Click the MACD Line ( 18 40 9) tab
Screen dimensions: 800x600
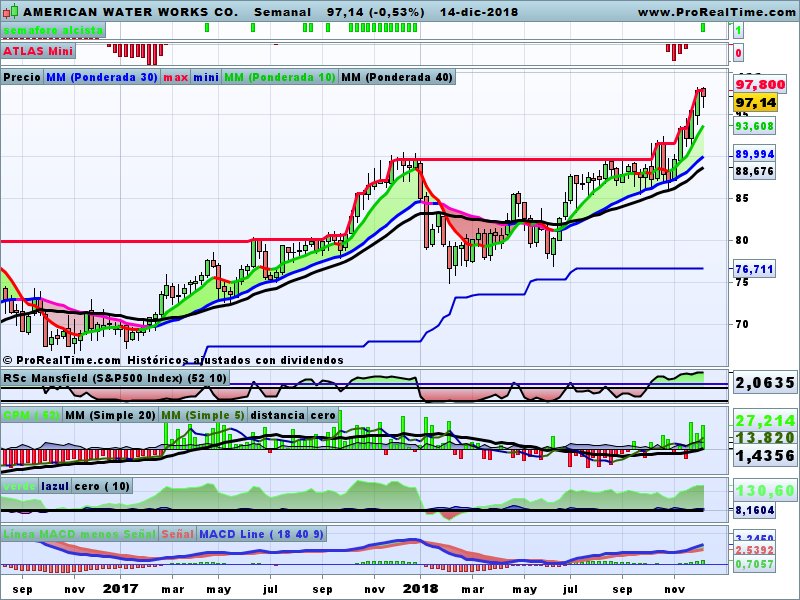pyautogui.click(x=261, y=534)
